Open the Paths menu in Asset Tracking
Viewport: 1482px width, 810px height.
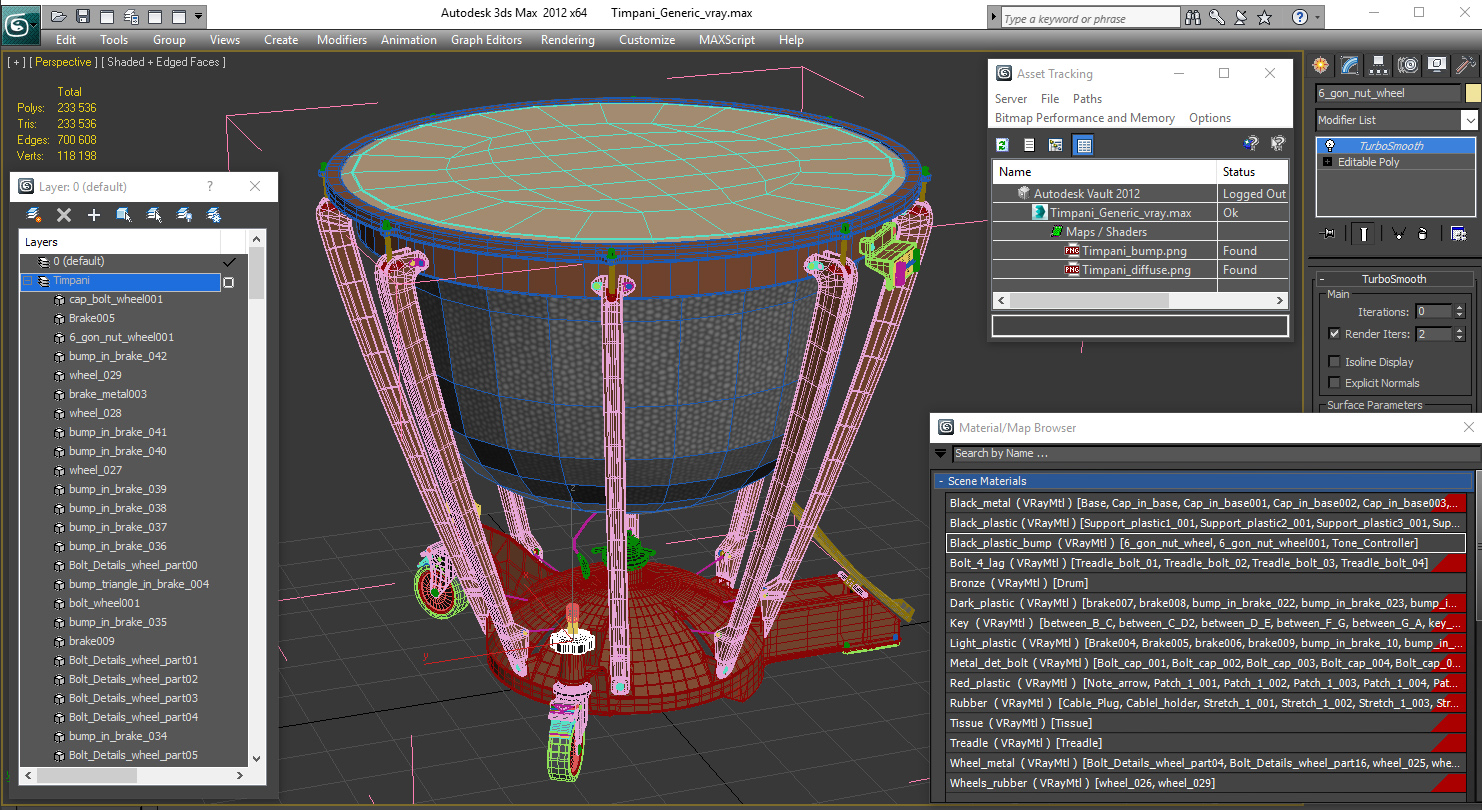(x=1087, y=99)
